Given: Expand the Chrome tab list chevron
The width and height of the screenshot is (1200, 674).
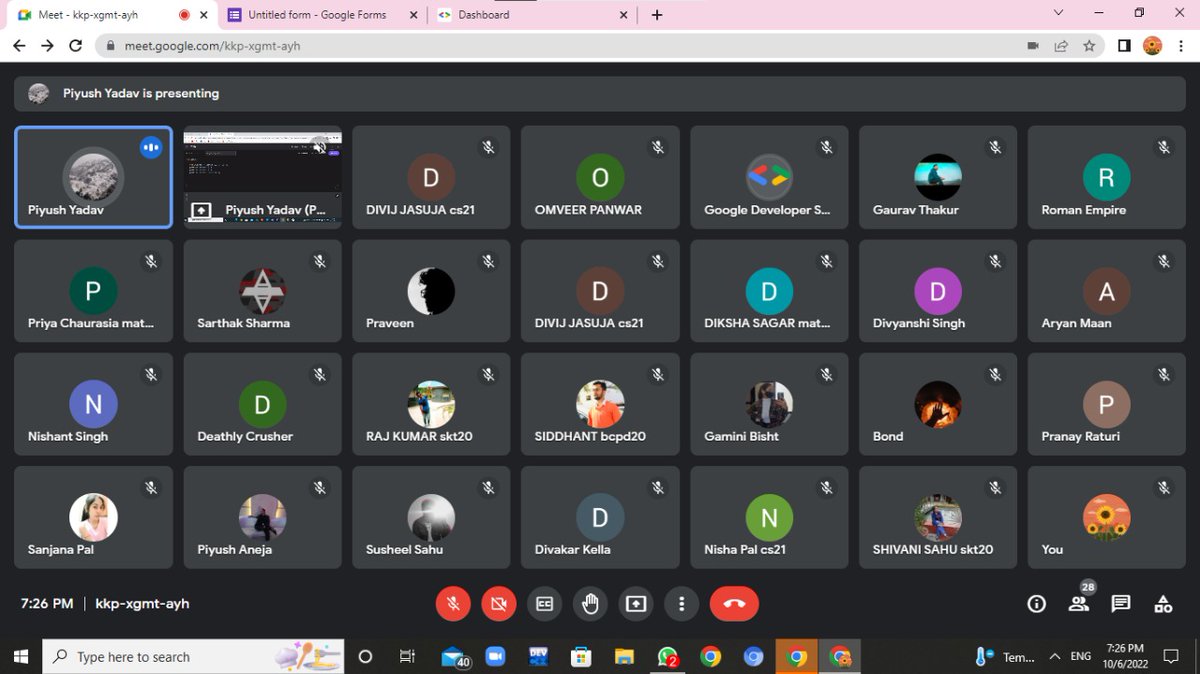Looking at the screenshot, I should pos(1057,15).
